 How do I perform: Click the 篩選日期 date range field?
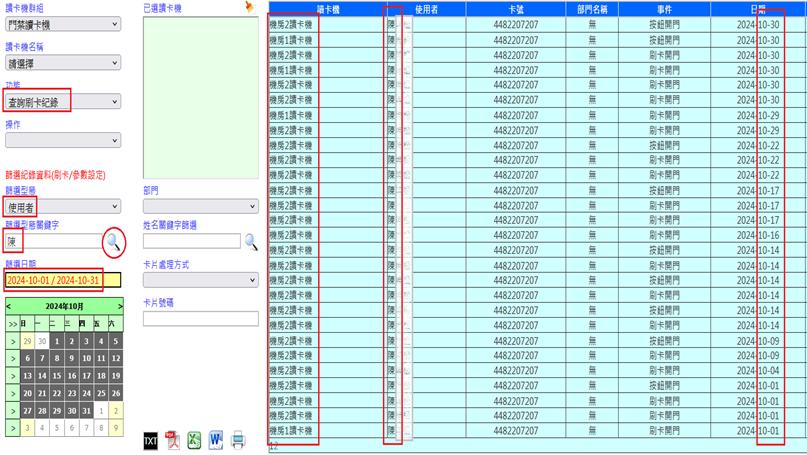[x=62, y=280]
